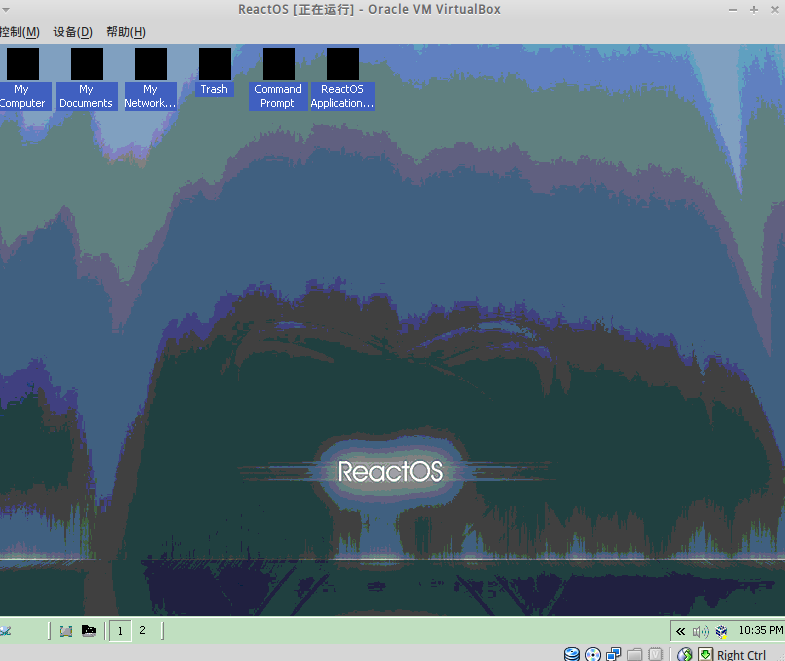Switch to virtual desktop 1
This screenshot has width=785, height=661.
(120, 631)
